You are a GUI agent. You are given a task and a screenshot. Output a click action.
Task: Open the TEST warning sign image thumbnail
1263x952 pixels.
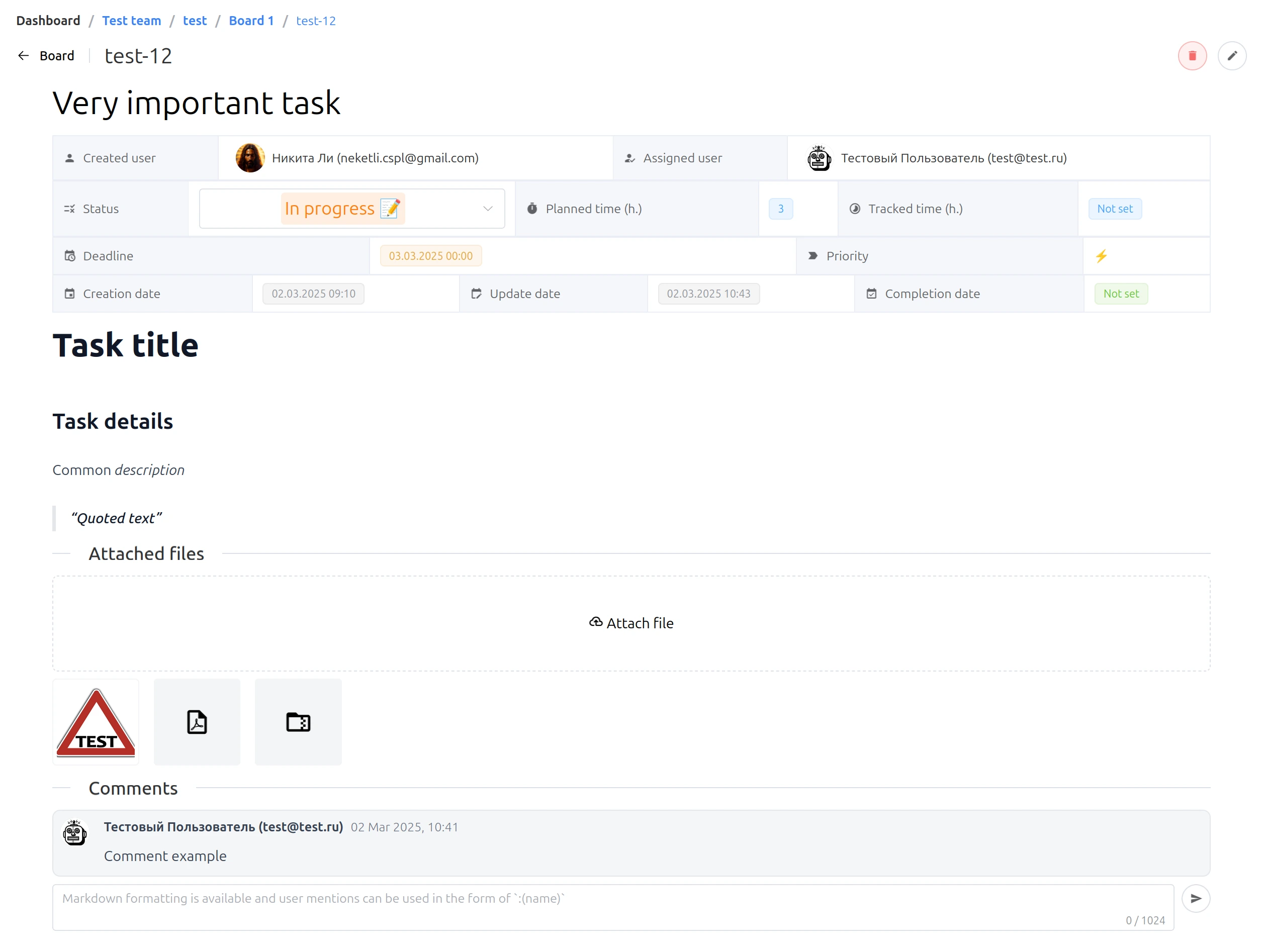coord(96,722)
